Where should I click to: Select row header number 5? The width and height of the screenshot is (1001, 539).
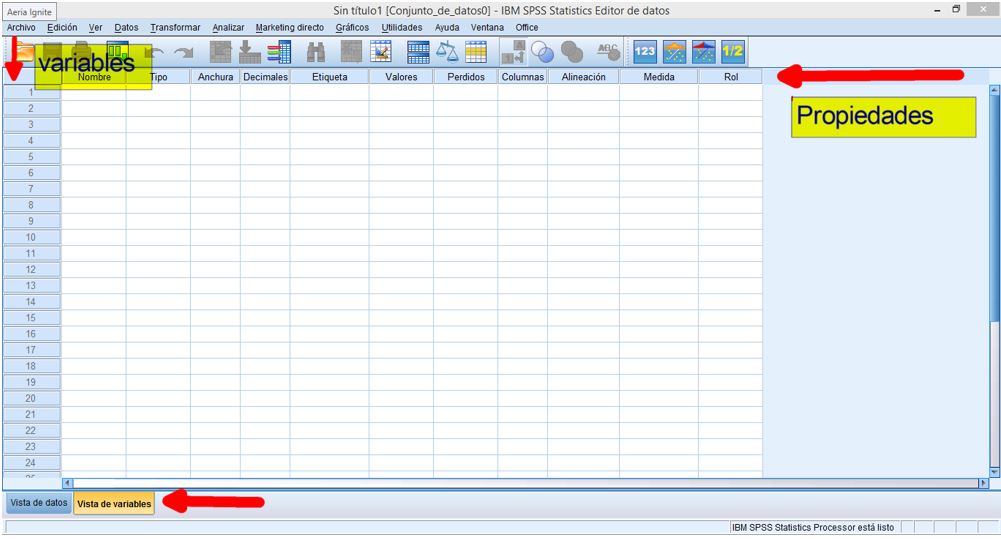pos(31,156)
